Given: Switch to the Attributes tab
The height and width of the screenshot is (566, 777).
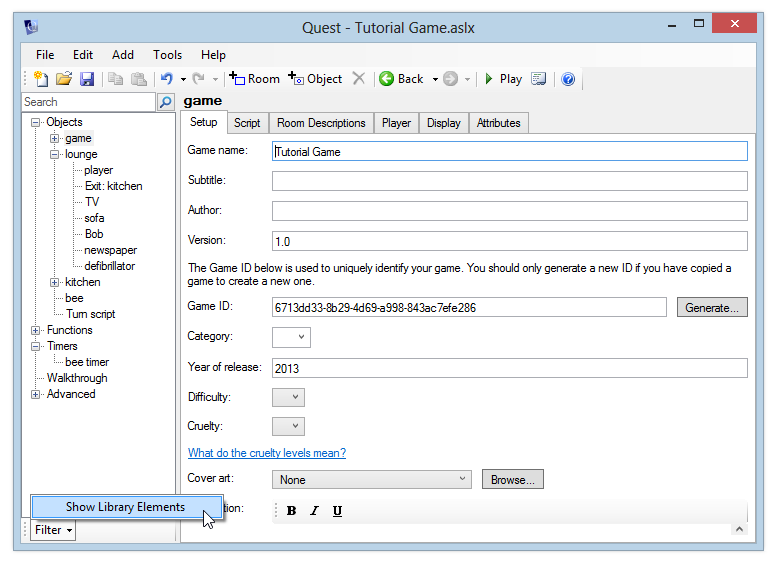Looking at the screenshot, I should tap(499, 123).
